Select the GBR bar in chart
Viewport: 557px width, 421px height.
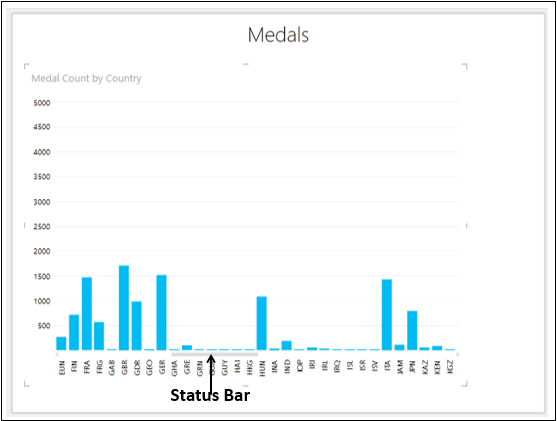pos(124,308)
